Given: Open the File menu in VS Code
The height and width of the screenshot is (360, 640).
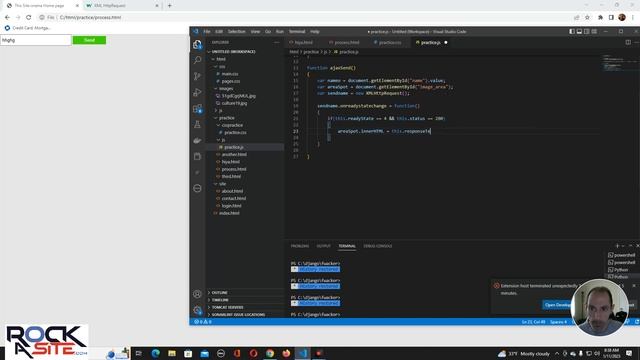Looking at the screenshot, I should 207,31.
